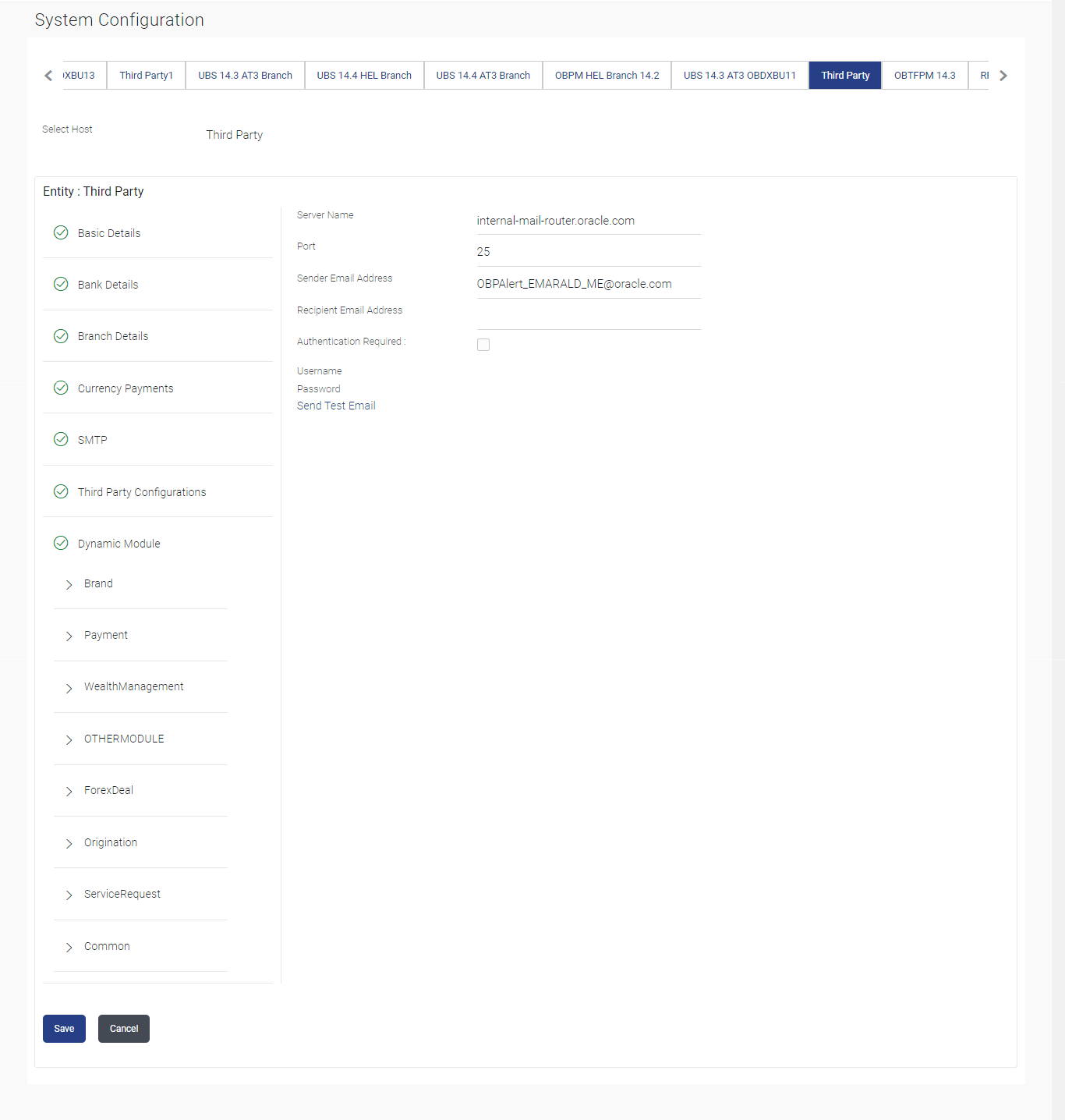Switch to the Third Party1 tab
The width and height of the screenshot is (1065, 1120).
coord(147,76)
